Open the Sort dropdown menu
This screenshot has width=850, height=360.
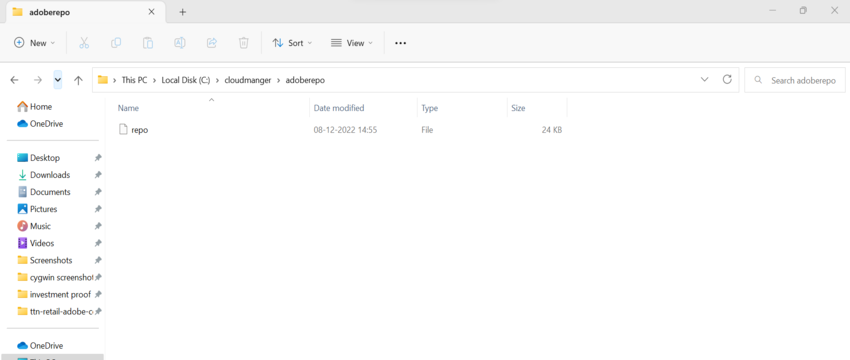coord(293,43)
